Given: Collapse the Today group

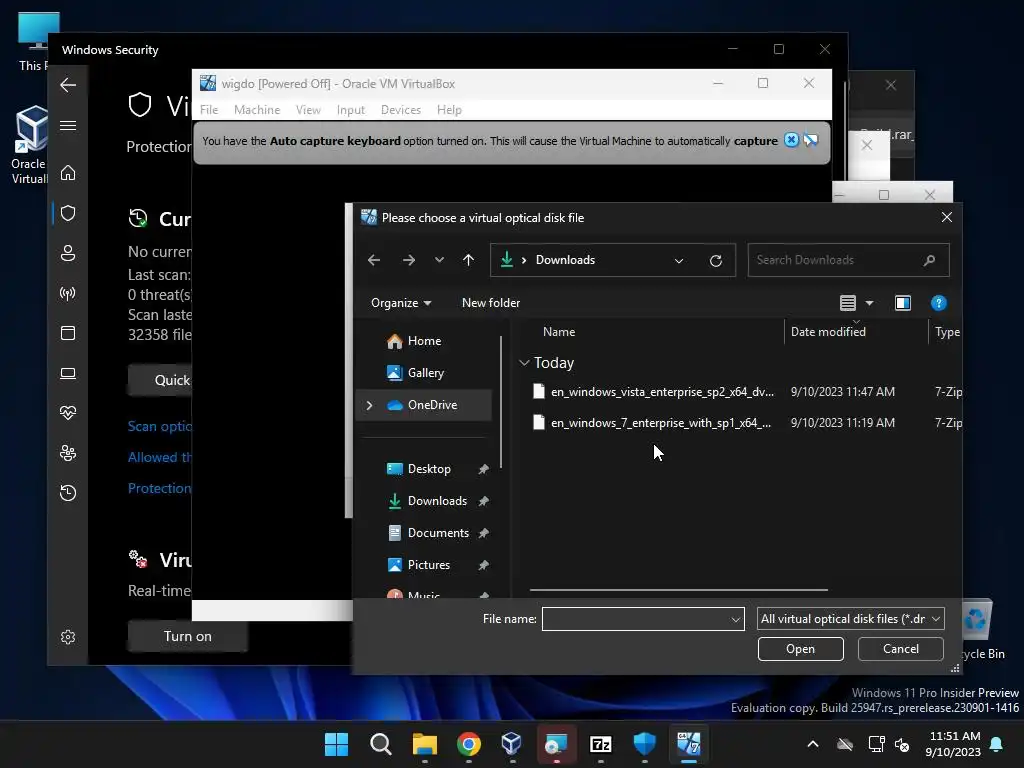Looking at the screenshot, I should (524, 362).
